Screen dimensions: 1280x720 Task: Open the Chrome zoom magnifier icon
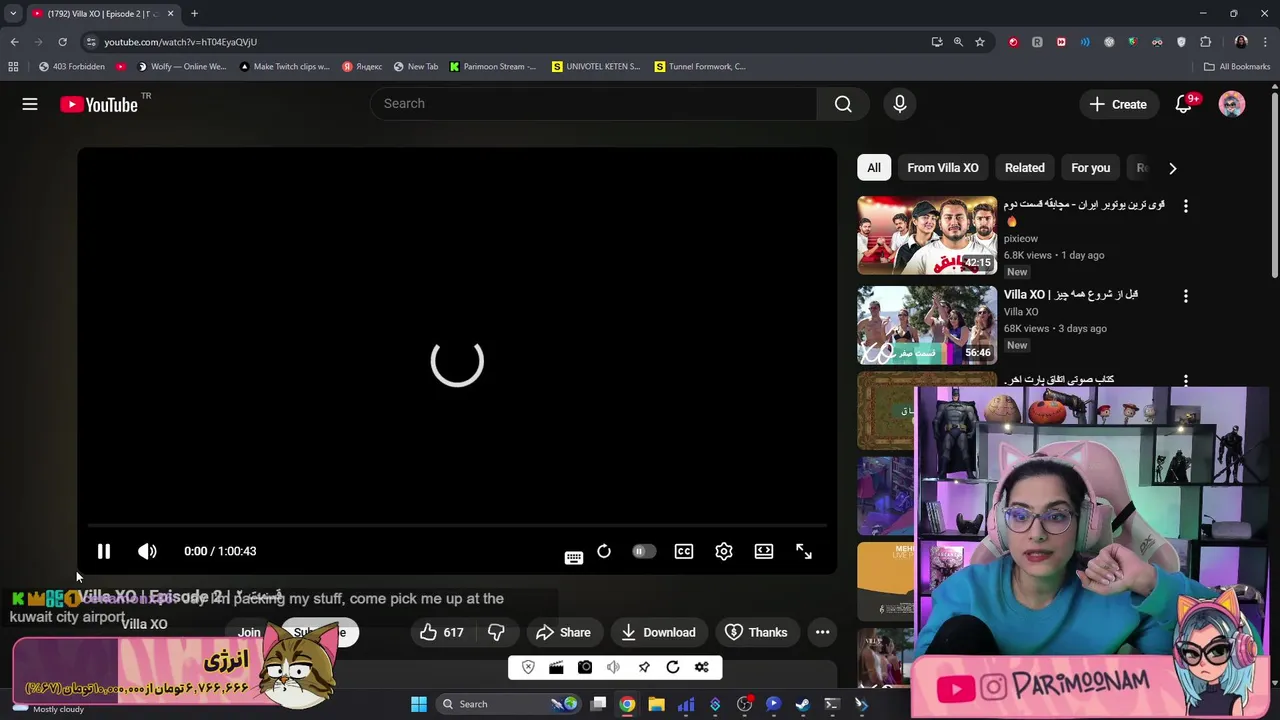[958, 42]
